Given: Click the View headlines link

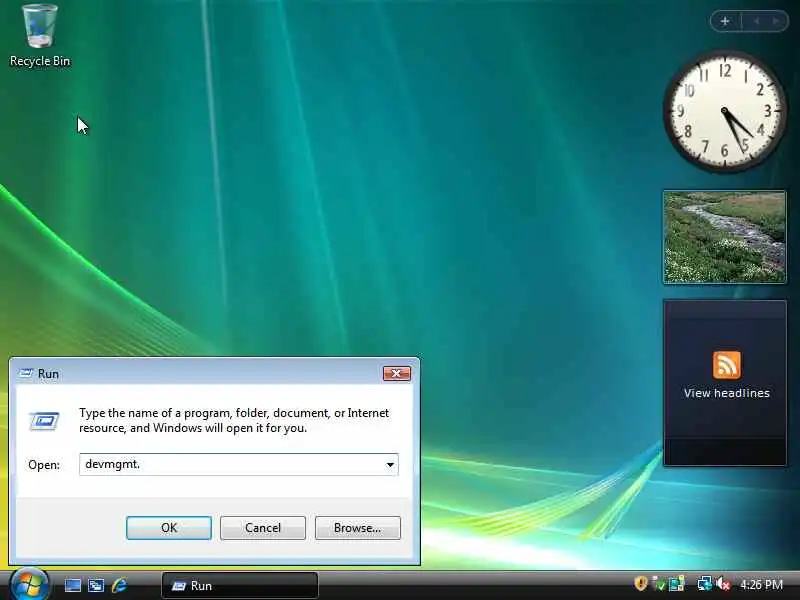Looking at the screenshot, I should click(727, 393).
